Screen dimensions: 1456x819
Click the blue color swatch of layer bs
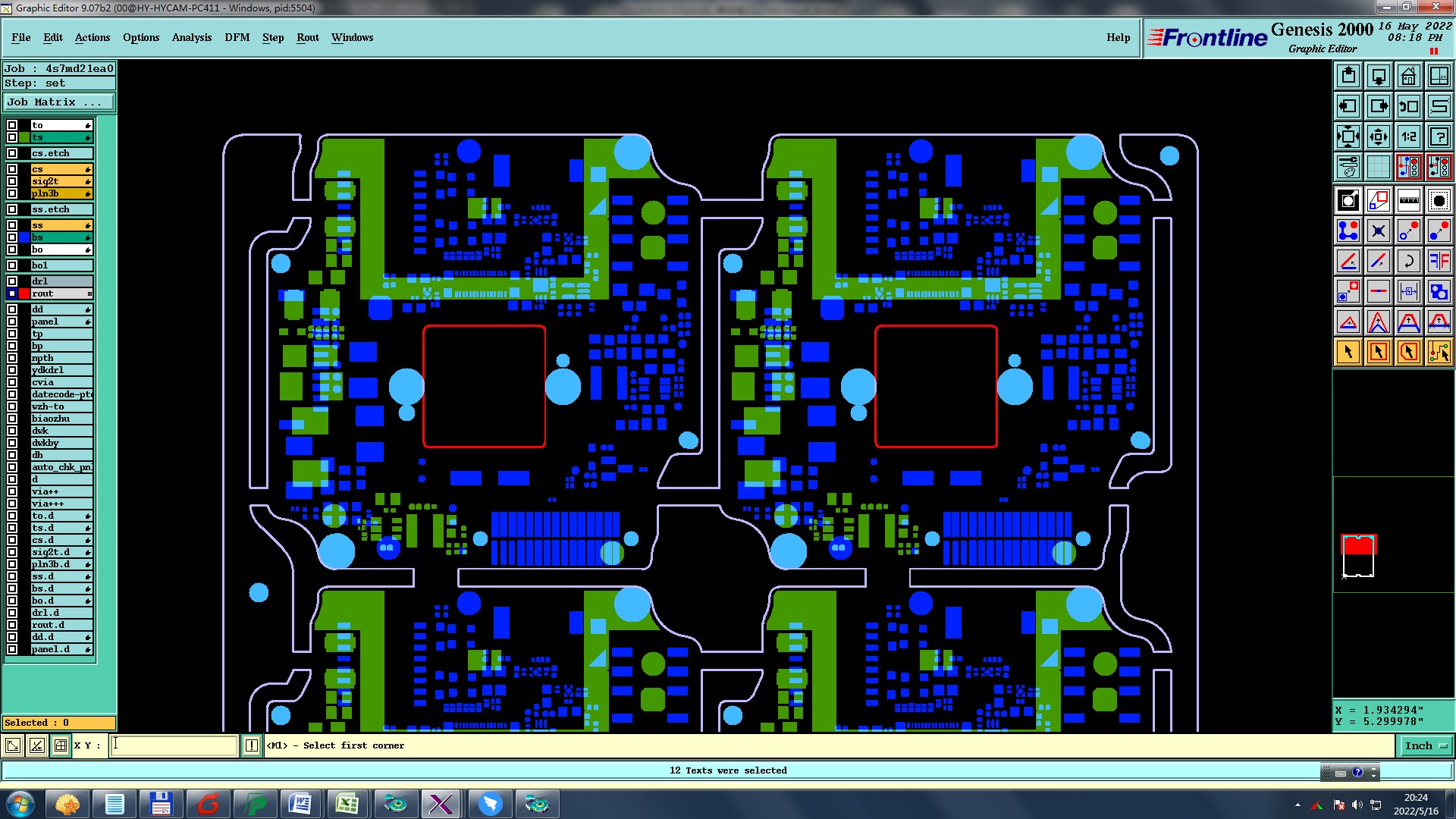coord(24,237)
